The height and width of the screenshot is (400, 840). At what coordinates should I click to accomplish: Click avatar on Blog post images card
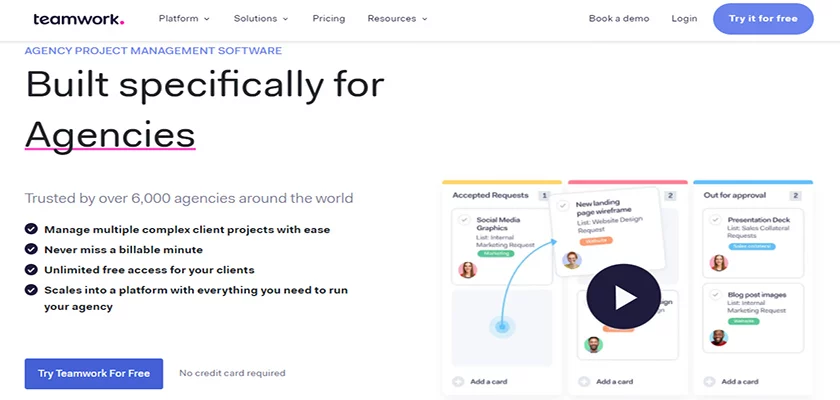pyautogui.click(x=718, y=337)
